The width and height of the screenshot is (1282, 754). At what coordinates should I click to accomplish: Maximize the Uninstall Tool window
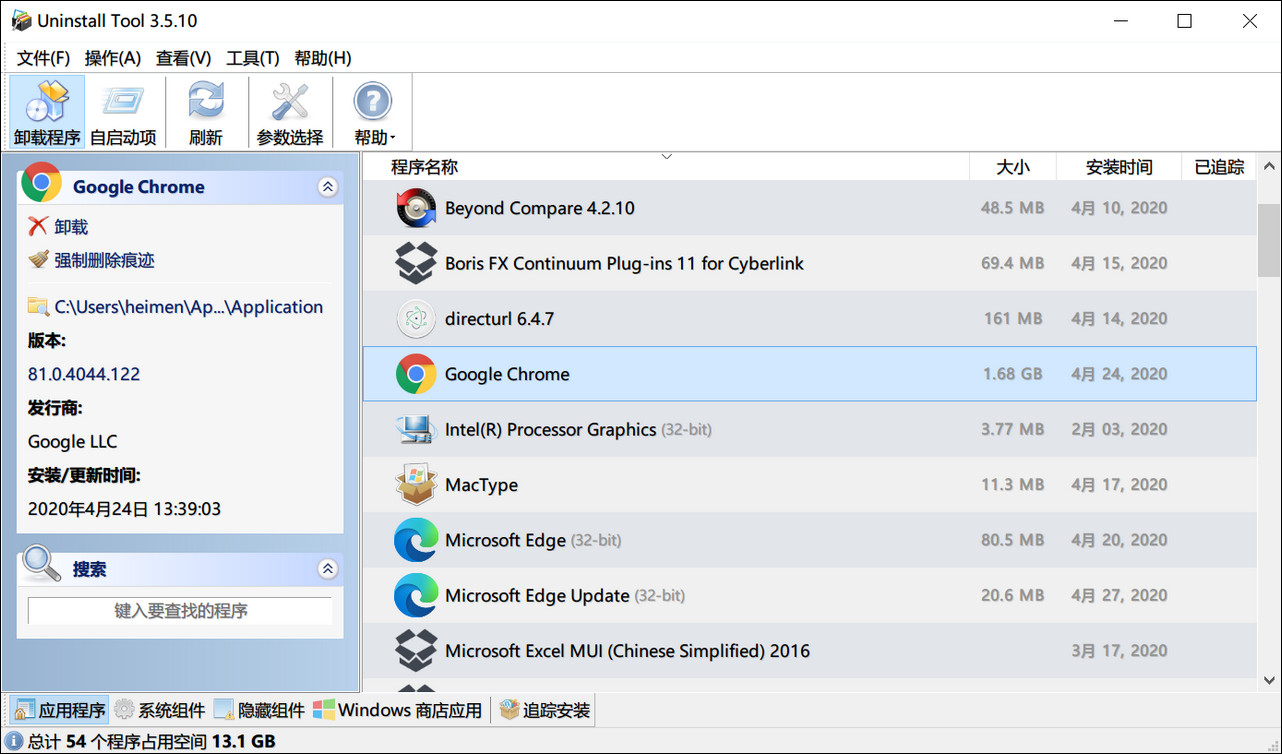pyautogui.click(x=1185, y=21)
